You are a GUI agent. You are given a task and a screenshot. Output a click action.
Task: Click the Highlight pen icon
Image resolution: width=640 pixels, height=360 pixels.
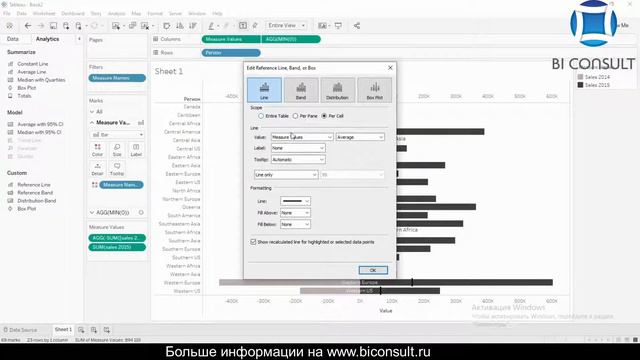[211, 26]
